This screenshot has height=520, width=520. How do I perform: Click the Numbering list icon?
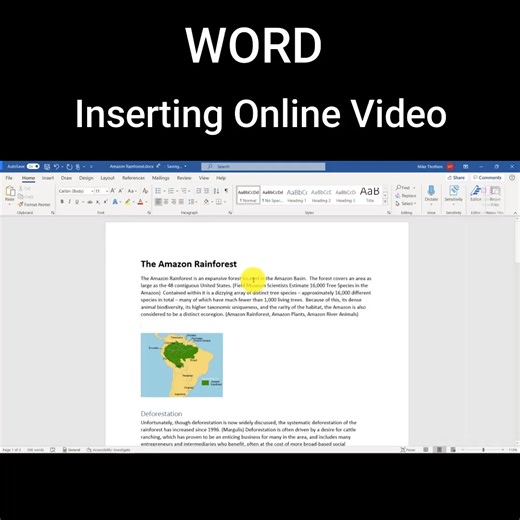(x=171, y=191)
